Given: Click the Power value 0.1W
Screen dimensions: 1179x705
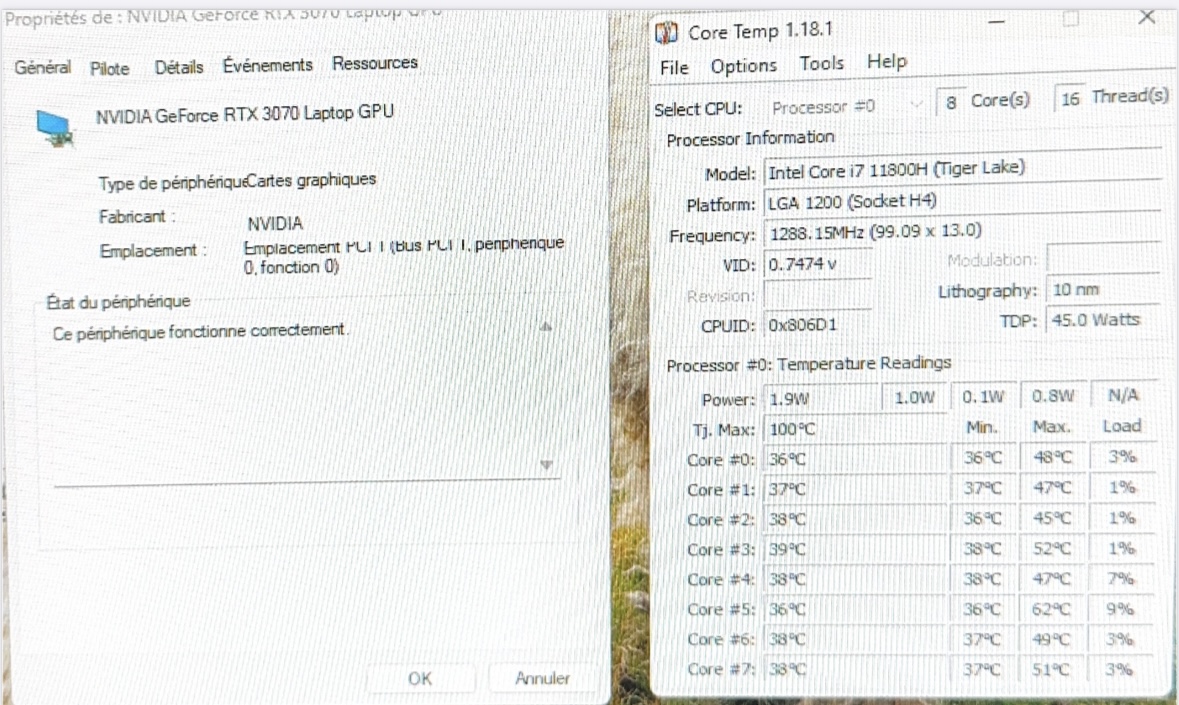Looking at the screenshot, I should 983,396.
